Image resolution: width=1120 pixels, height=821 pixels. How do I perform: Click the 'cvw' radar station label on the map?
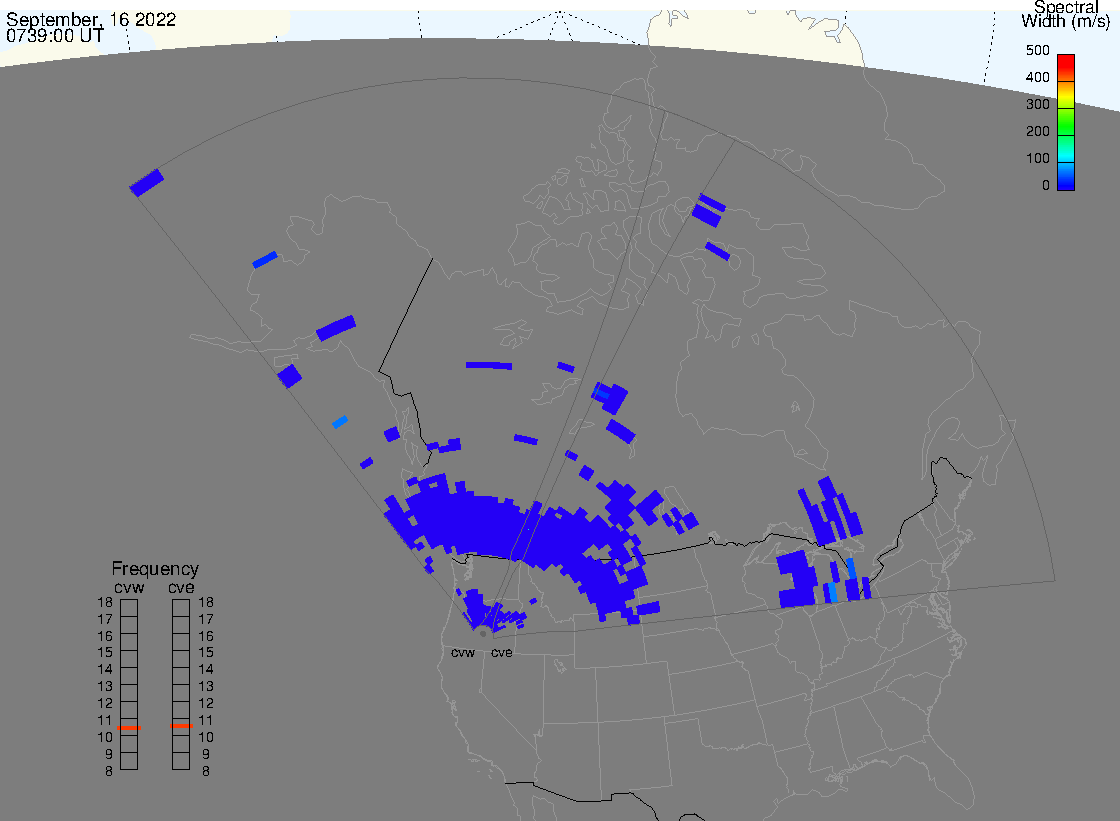pyautogui.click(x=463, y=653)
